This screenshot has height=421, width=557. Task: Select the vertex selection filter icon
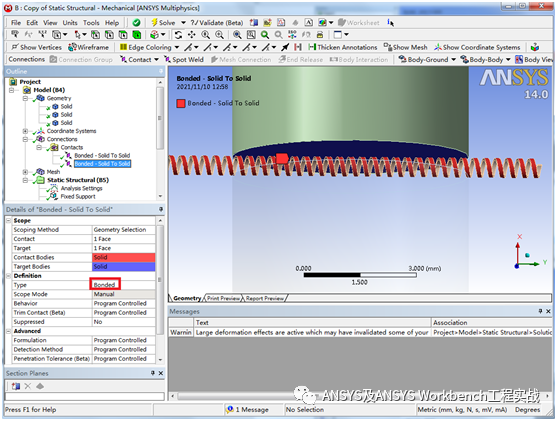[96, 35]
